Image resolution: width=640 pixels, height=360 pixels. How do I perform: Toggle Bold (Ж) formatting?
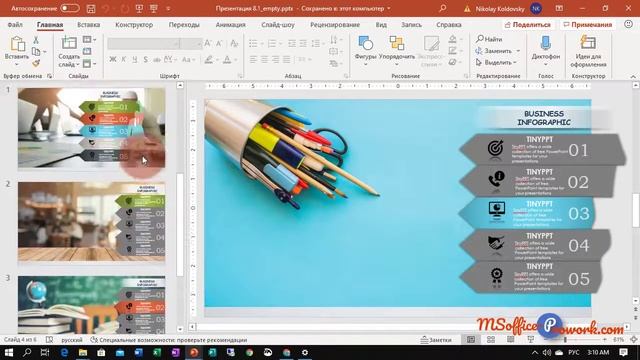[x=113, y=60]
